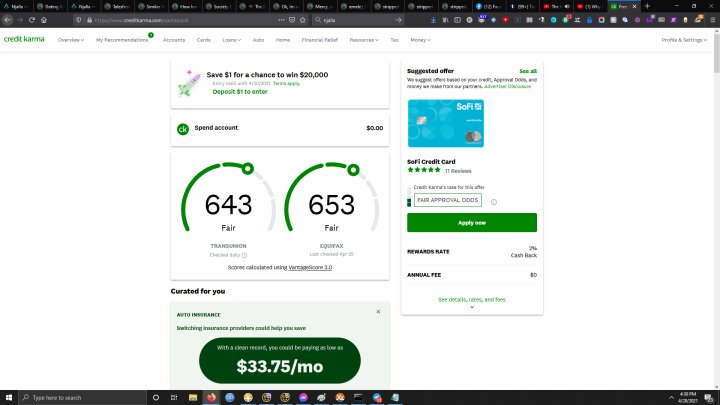Click the info icon next to Checked daily
This screenshot has width=720, height=405.
244,255
